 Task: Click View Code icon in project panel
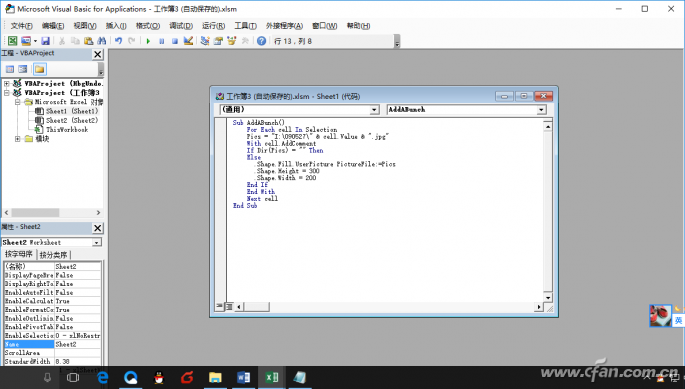10,69
